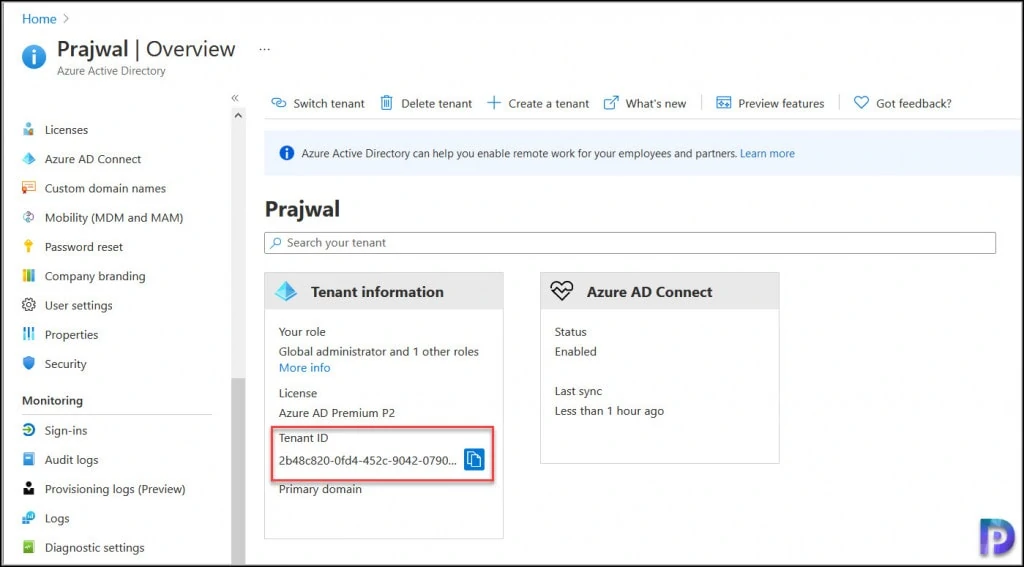
Task: Click the Properties sidebar icon
Action: pyautogui.click(x=28, y=334)
